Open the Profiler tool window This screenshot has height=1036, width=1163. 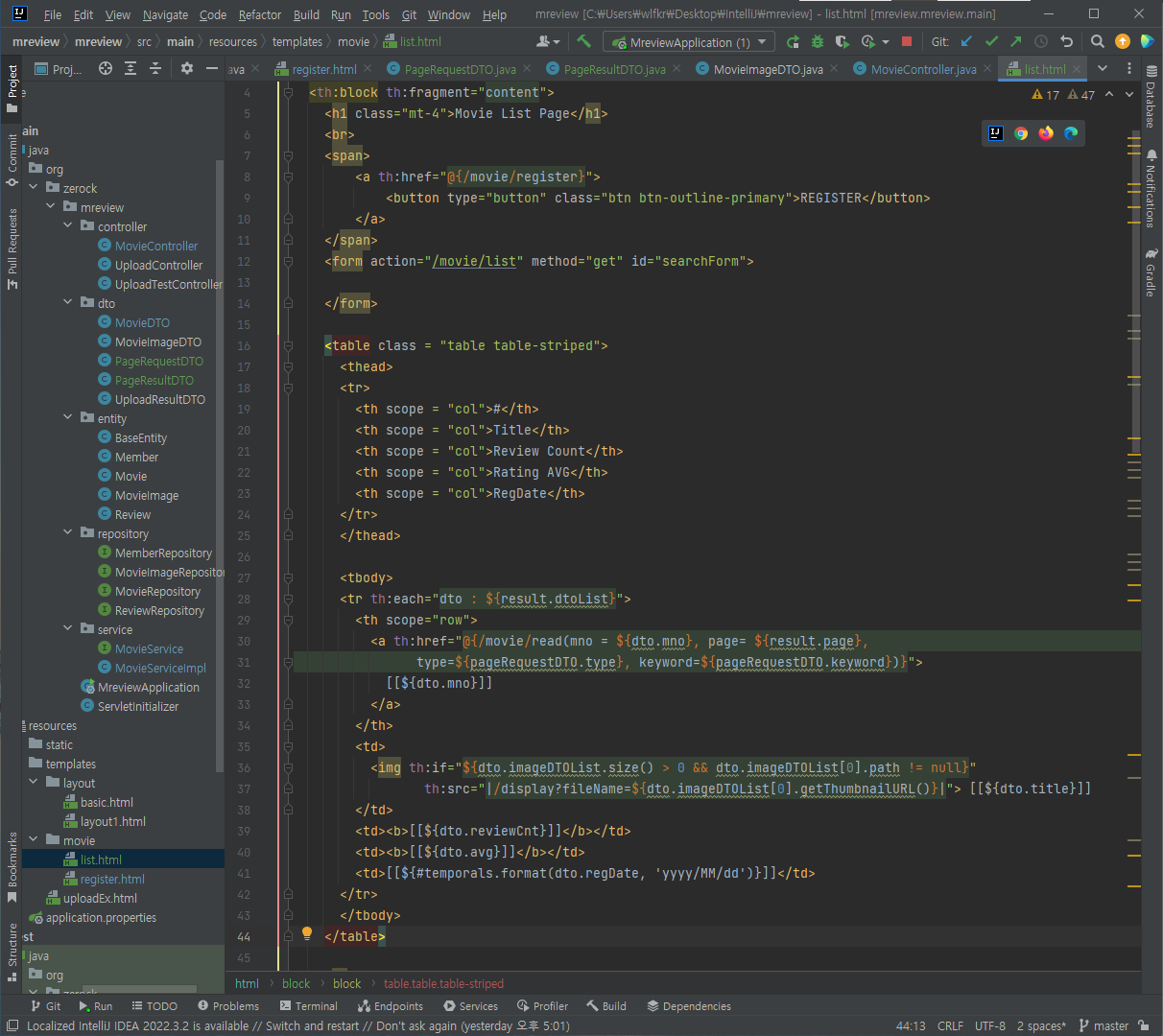click(x=542, y=1006)
